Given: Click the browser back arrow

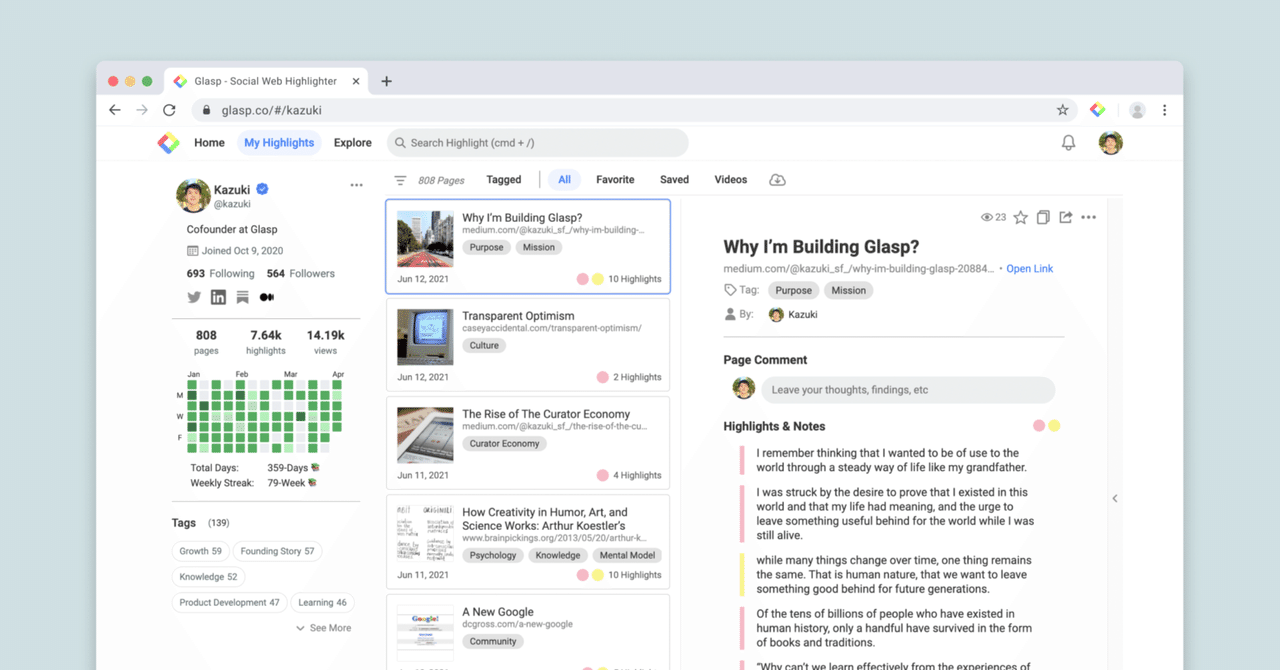Looking at the screenshot, I should tap(115, 110).
